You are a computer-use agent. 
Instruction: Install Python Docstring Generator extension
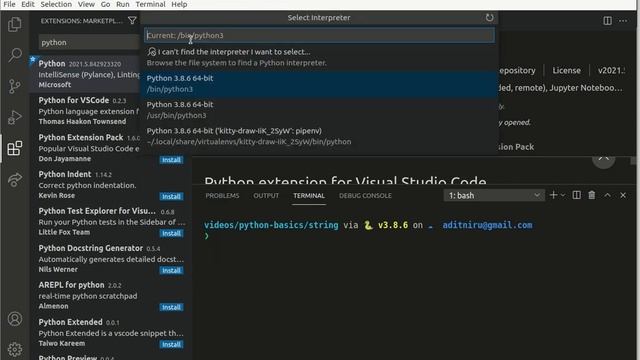tap(171, 270)
